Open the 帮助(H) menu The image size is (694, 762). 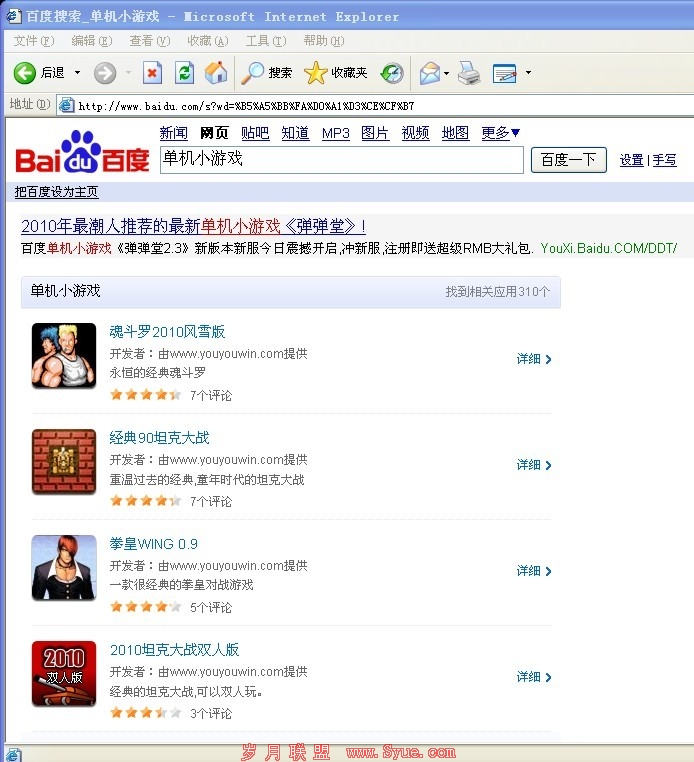point(324,41)
